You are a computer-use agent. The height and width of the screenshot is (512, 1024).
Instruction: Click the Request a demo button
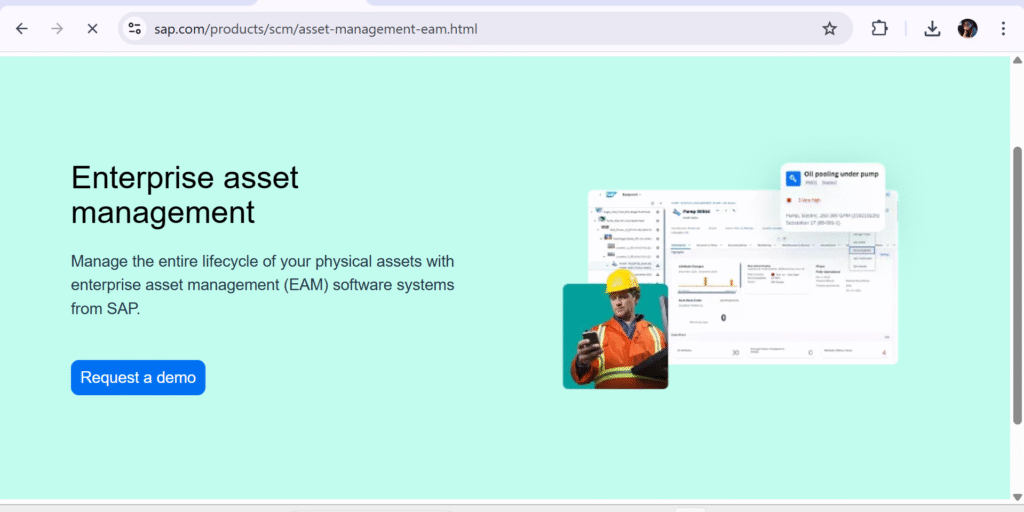pyautogui.click(x=138, y=377)
